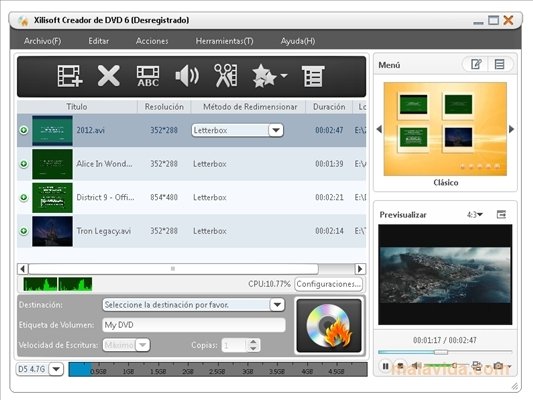Decrease the Copias count with down arrow
This screenshot has height=400, width=533.
[x=253, y=348]
